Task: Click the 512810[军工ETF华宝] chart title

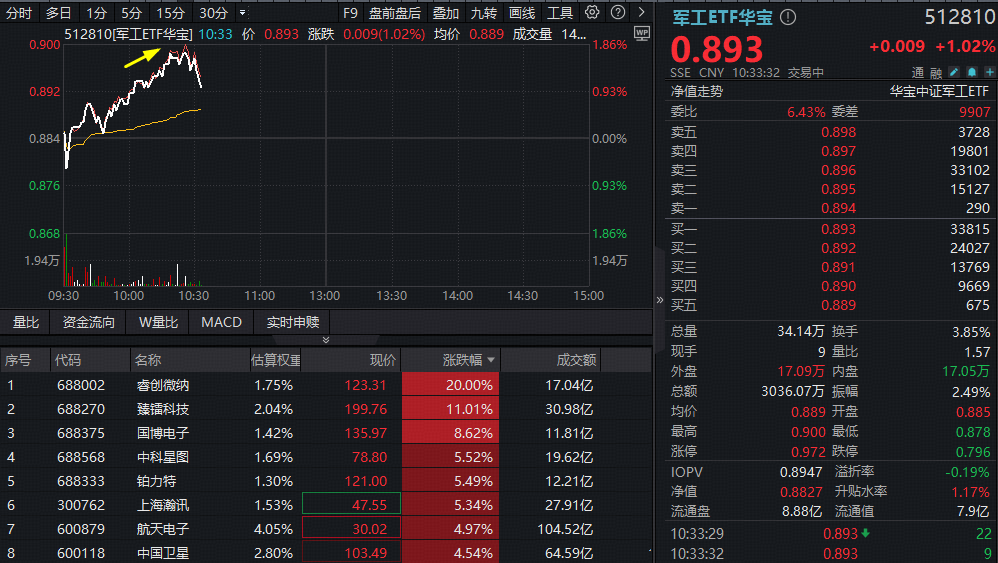Action: coord(129,34)
